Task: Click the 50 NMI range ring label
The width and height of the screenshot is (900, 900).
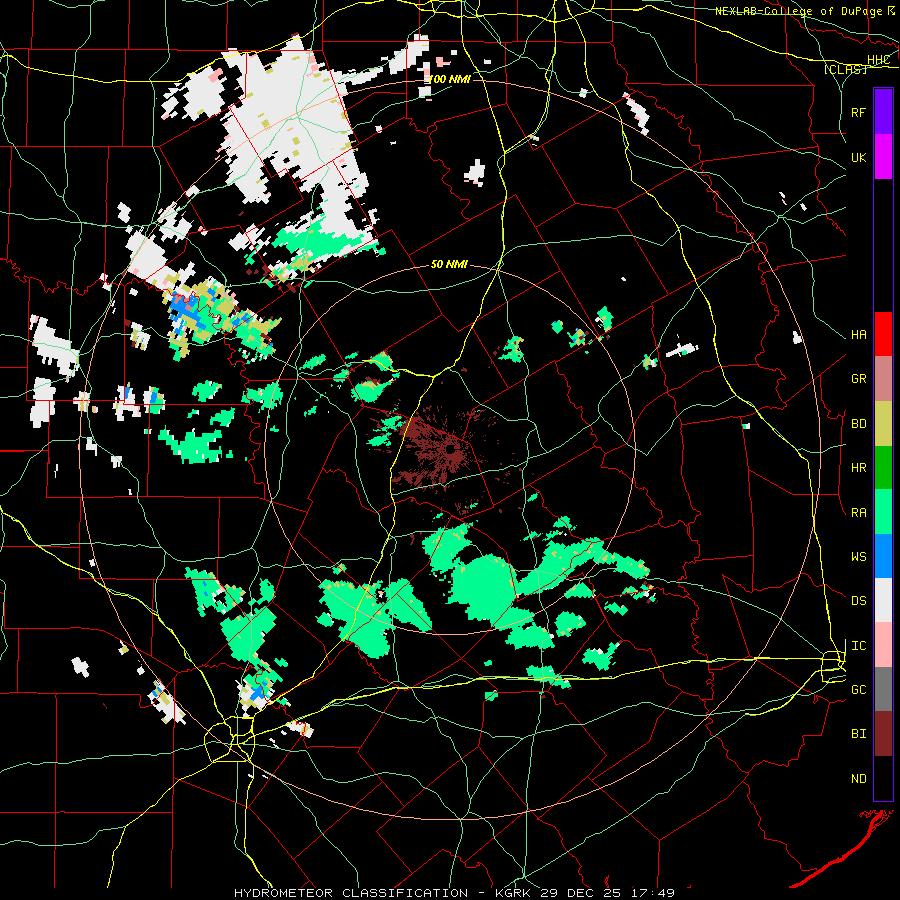Action: coord(449,264)
